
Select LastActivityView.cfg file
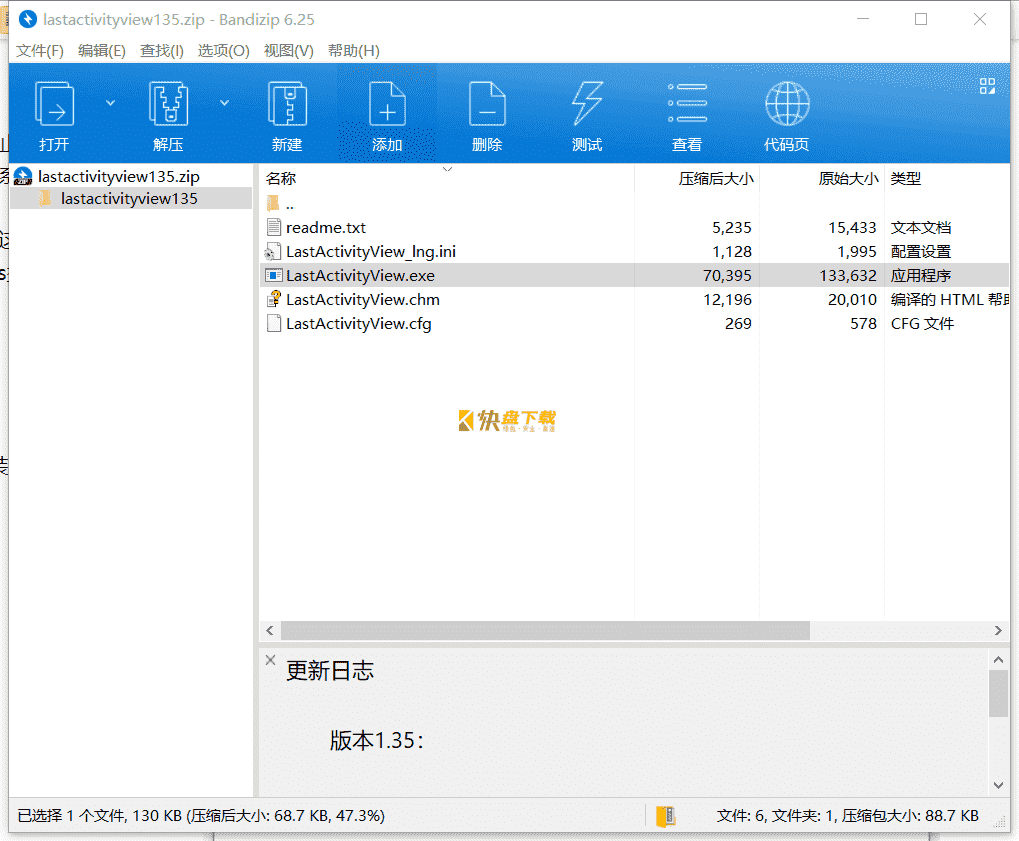point(359,324)
